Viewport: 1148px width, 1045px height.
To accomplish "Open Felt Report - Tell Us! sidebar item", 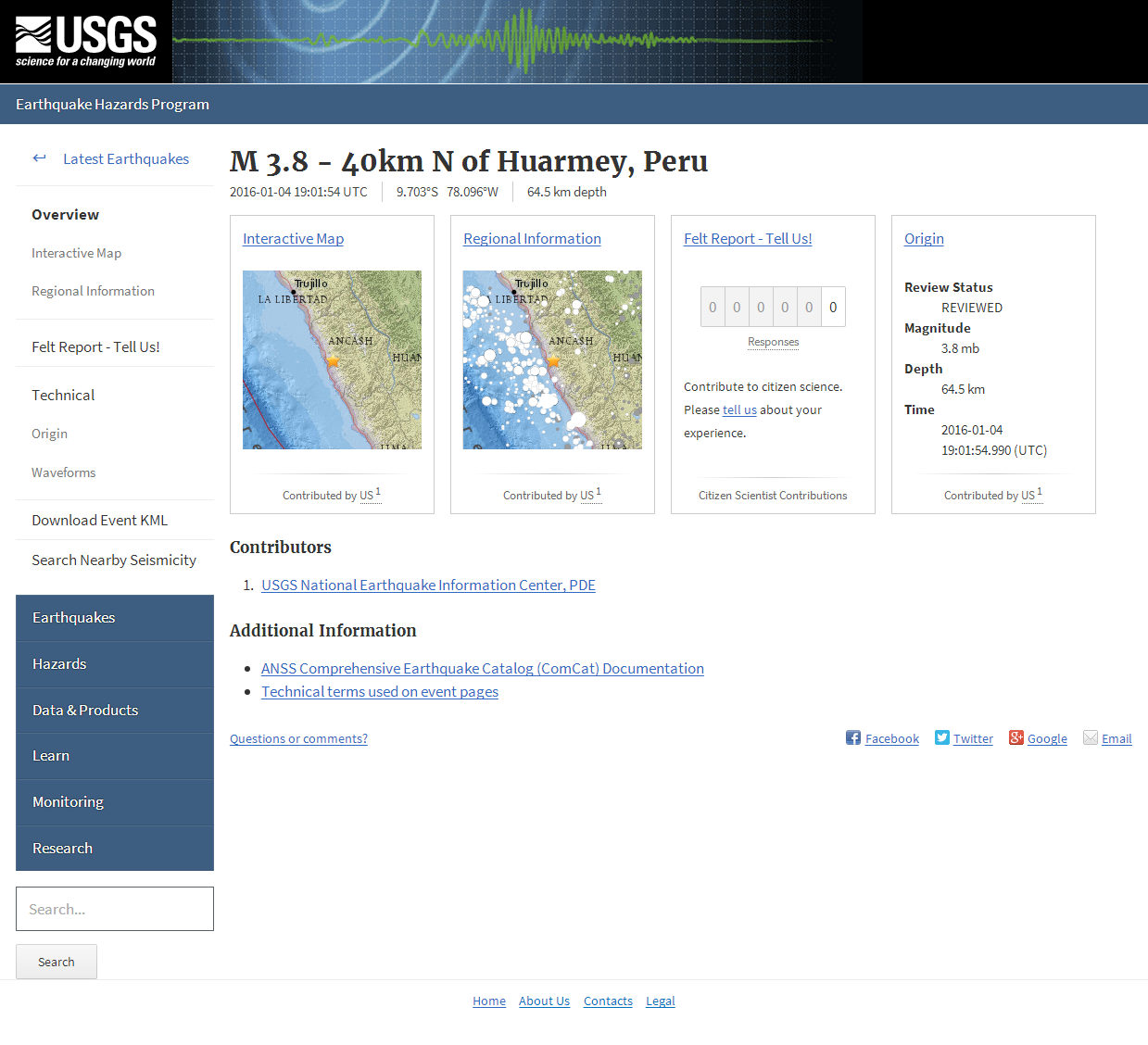I will (x=95, y=346).
